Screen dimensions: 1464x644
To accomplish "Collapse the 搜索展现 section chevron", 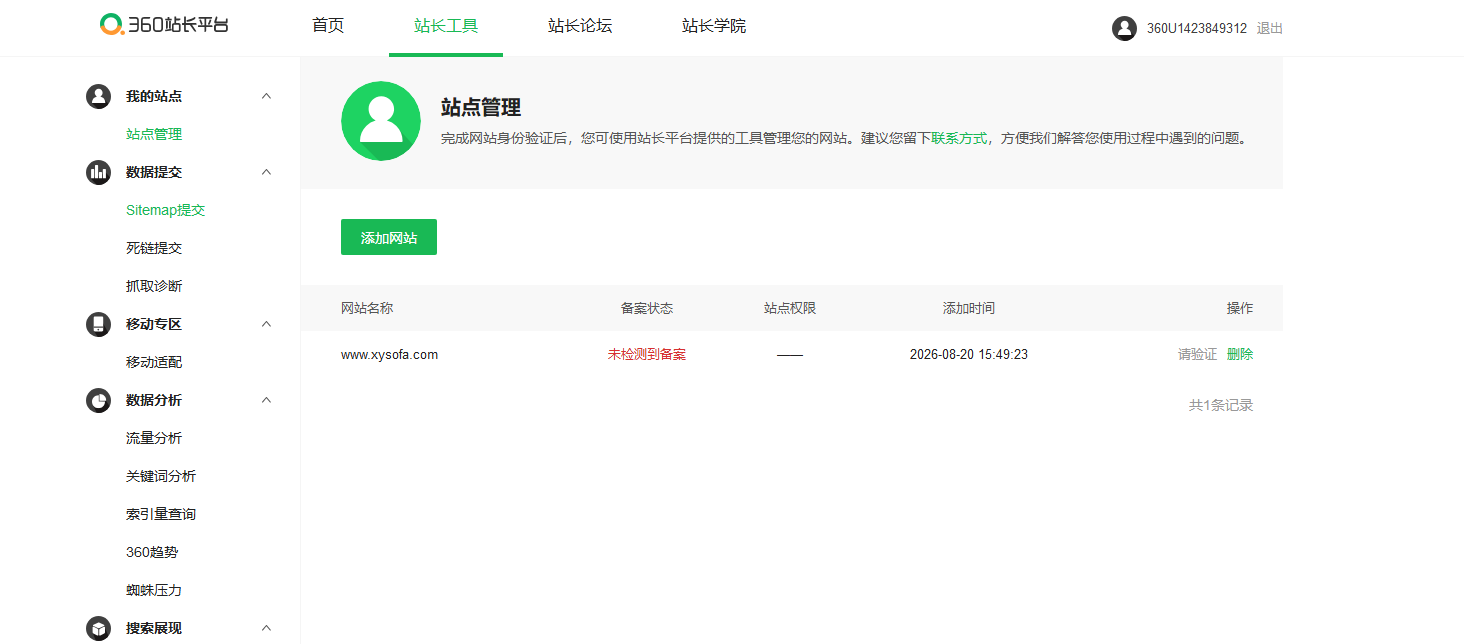I will pos(266,628).
